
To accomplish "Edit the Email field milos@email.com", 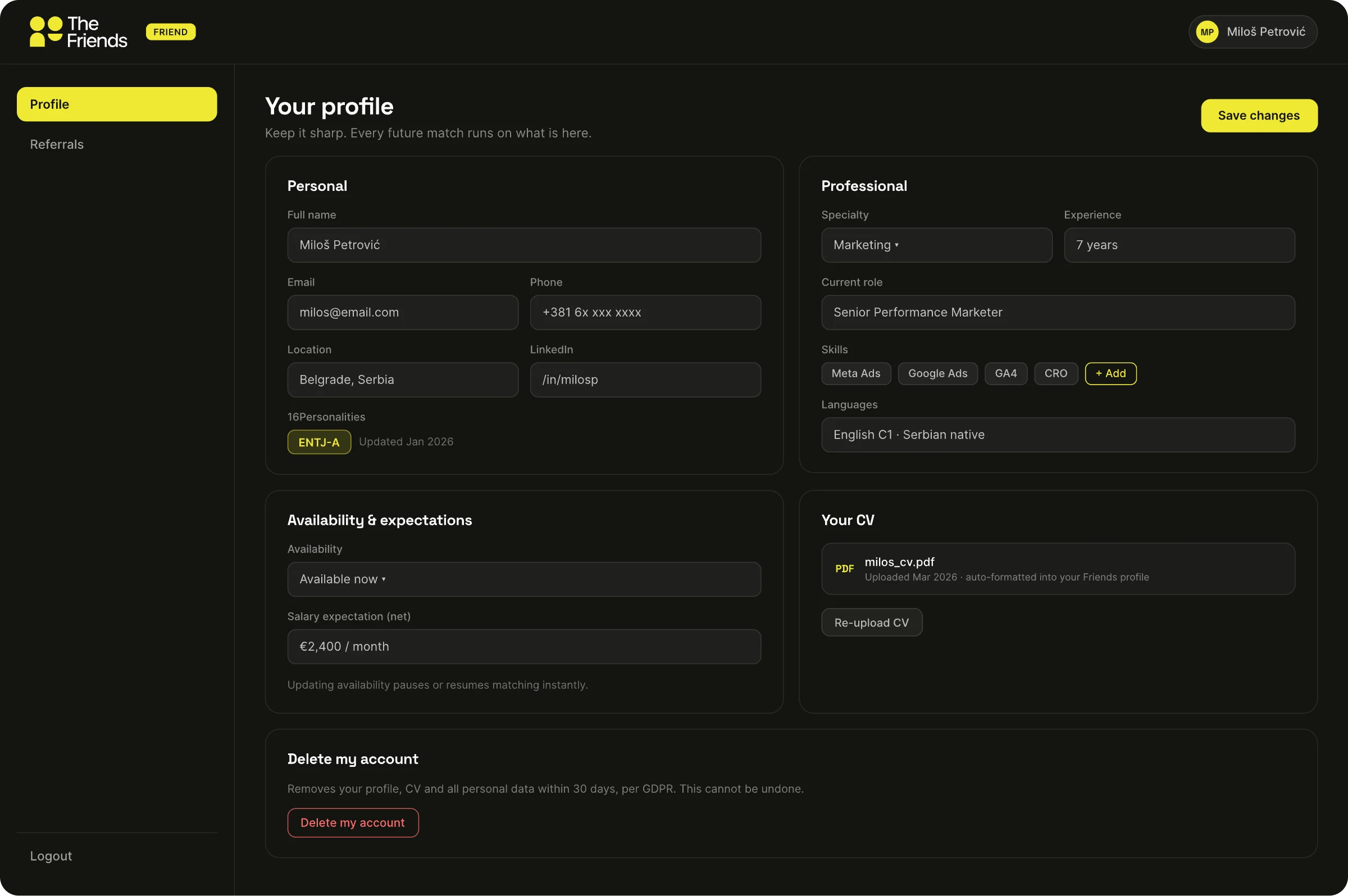I will coord(403,312).
